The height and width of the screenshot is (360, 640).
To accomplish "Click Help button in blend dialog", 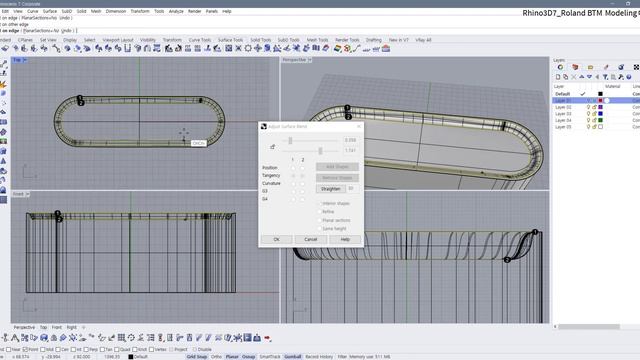I will point(345,240).
